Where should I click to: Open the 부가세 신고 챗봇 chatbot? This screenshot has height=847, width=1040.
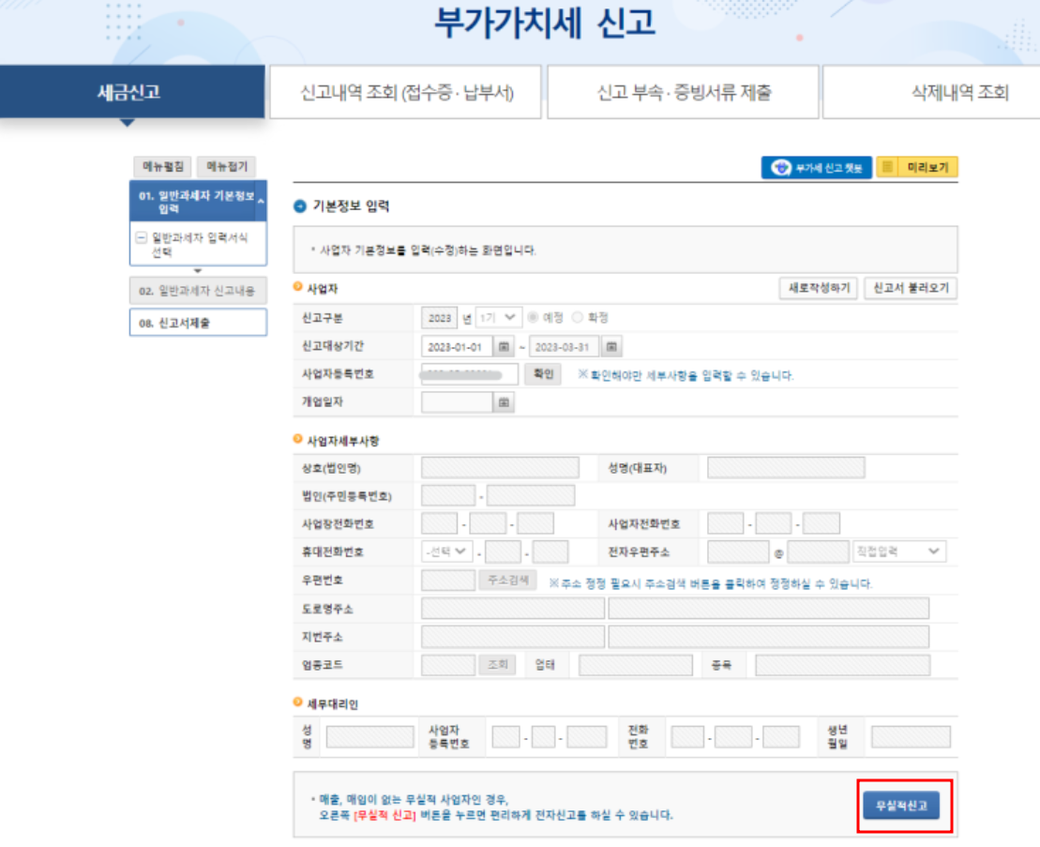816,168
